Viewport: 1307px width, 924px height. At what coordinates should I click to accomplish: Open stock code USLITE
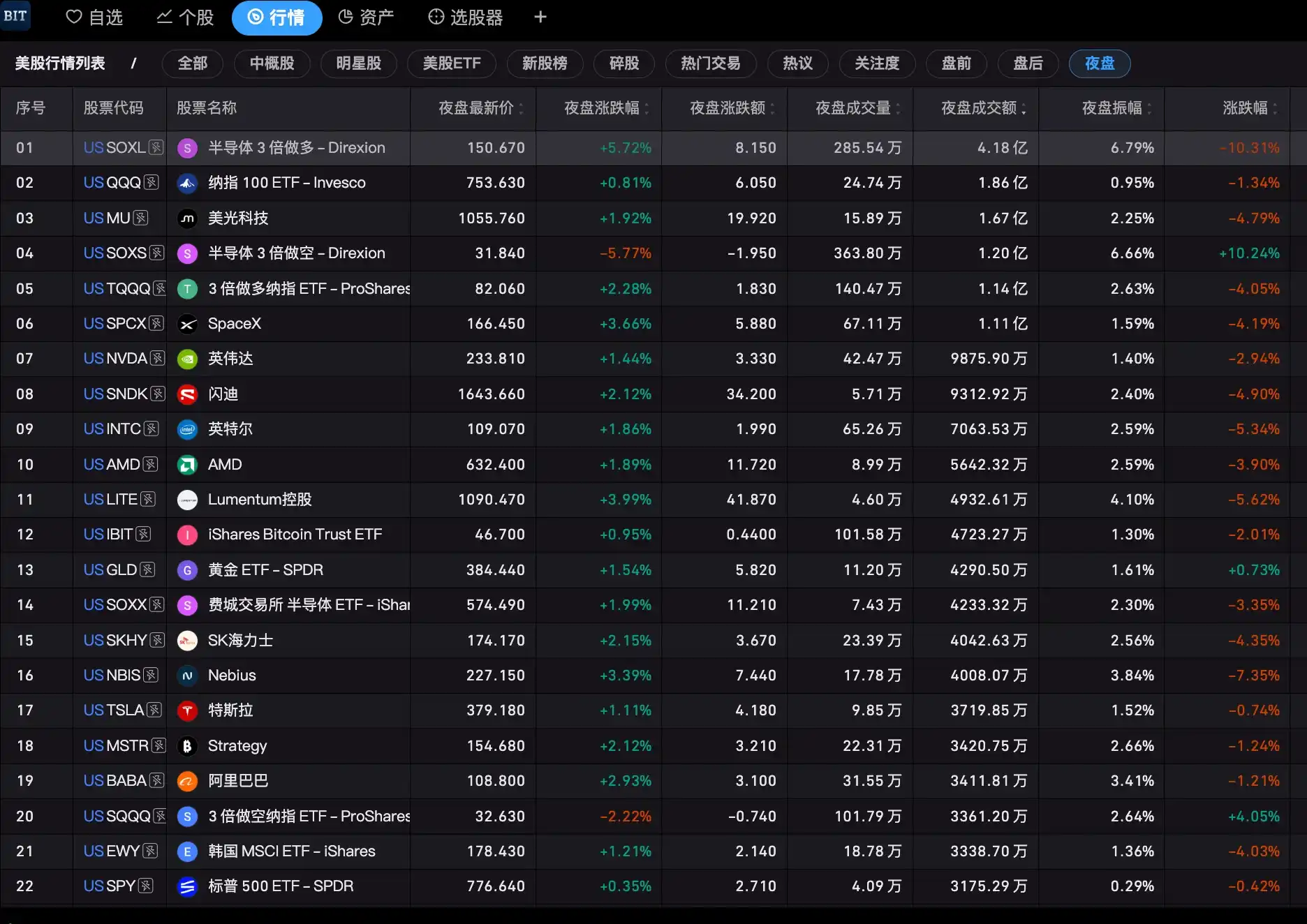click(x=110, y=500)
